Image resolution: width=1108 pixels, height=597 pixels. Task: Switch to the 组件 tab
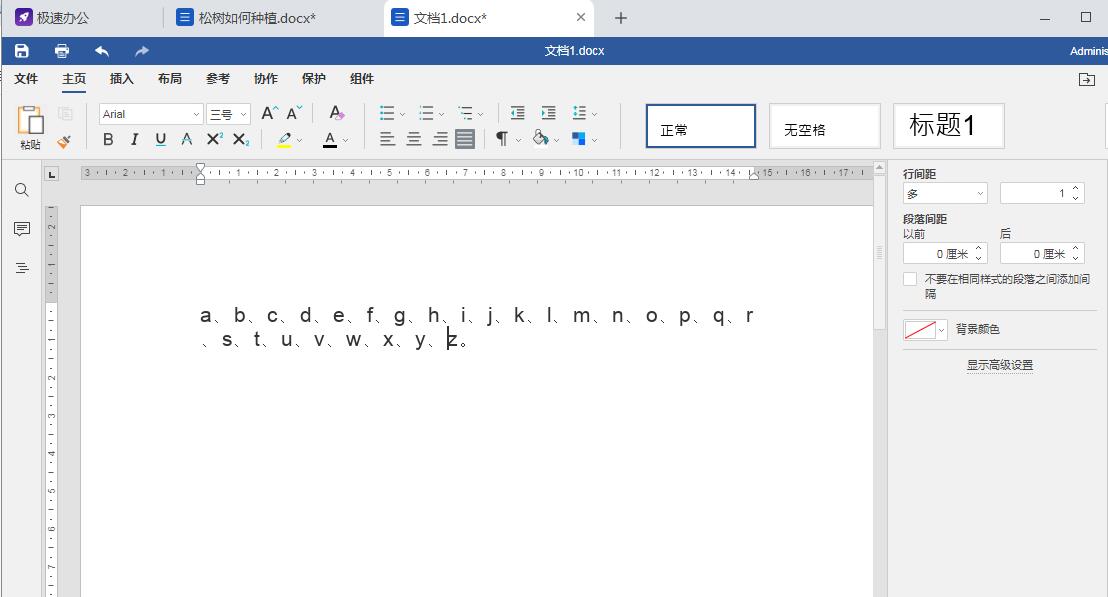[x=362, y=79]
